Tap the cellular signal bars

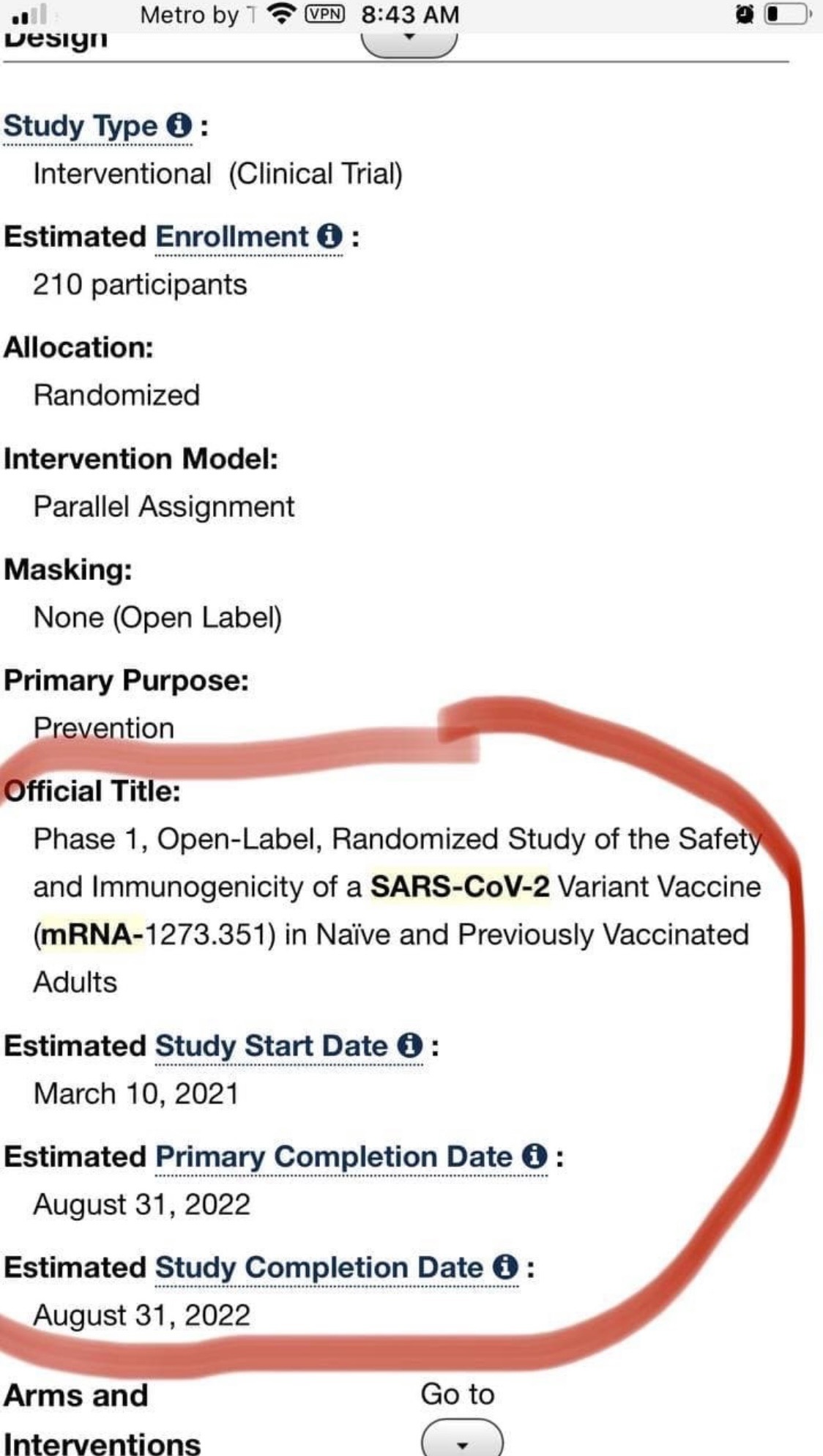(31, 15)
